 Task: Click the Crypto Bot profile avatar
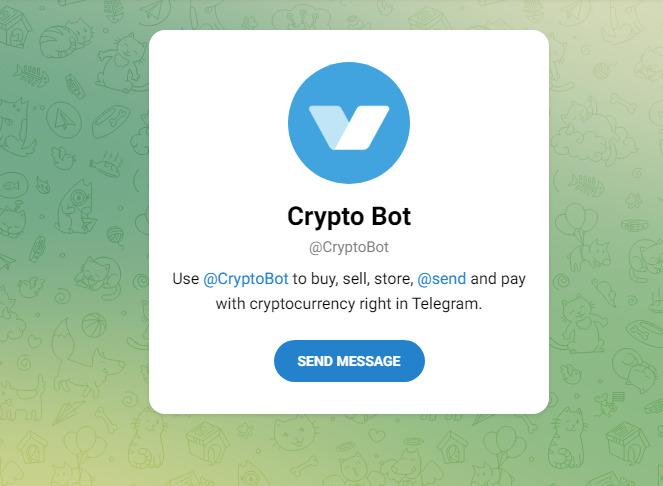349,123
